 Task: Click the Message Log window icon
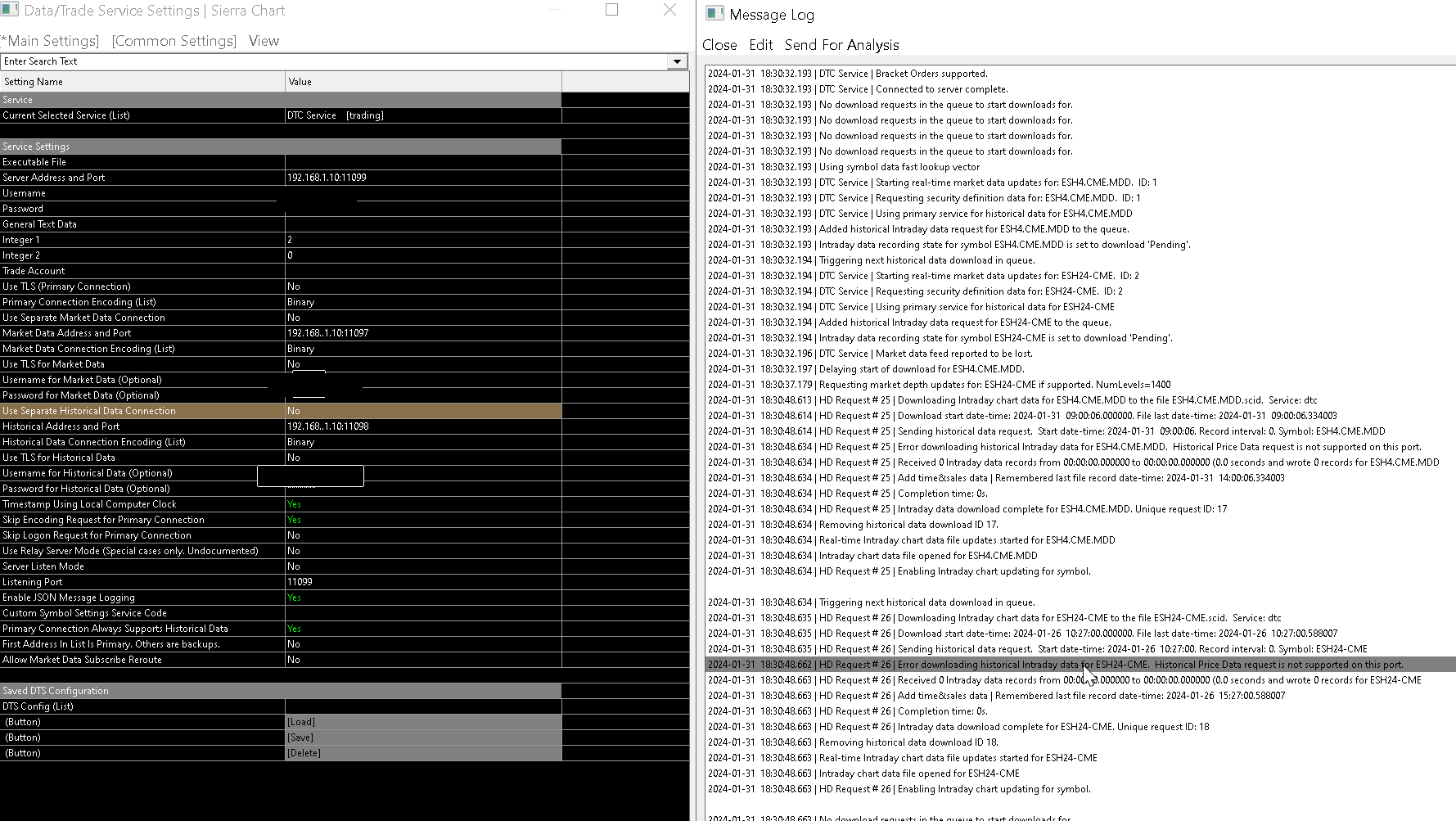pos(714,14)
